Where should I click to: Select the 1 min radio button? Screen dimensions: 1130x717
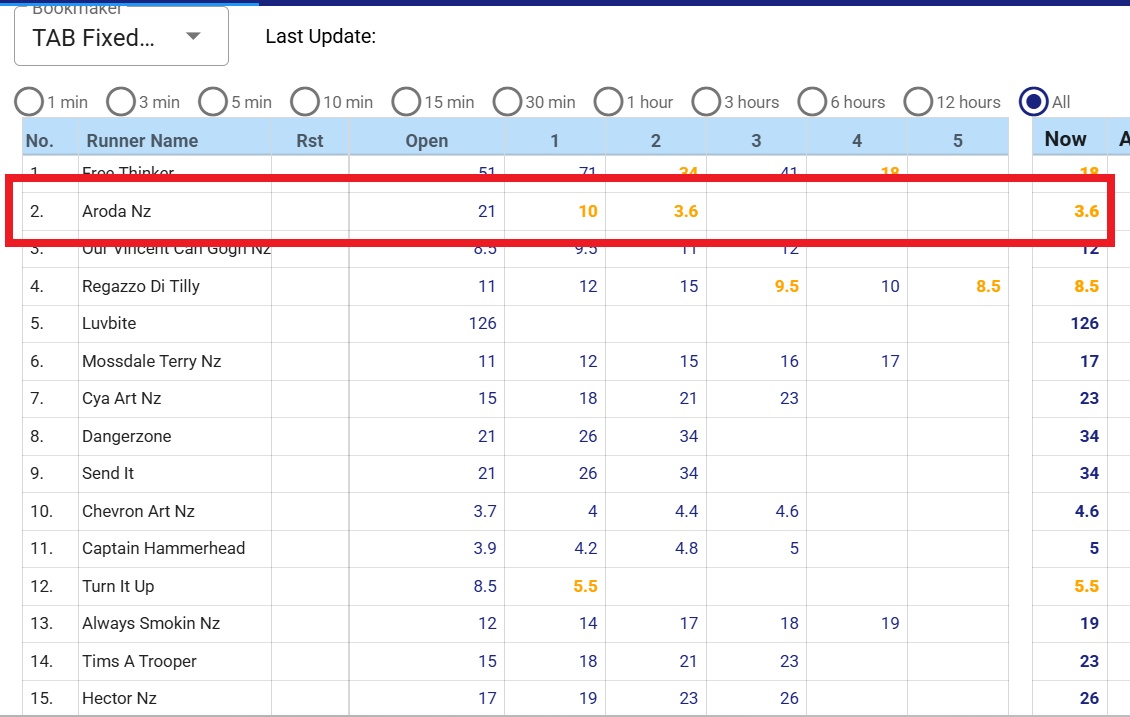[30, 102]
